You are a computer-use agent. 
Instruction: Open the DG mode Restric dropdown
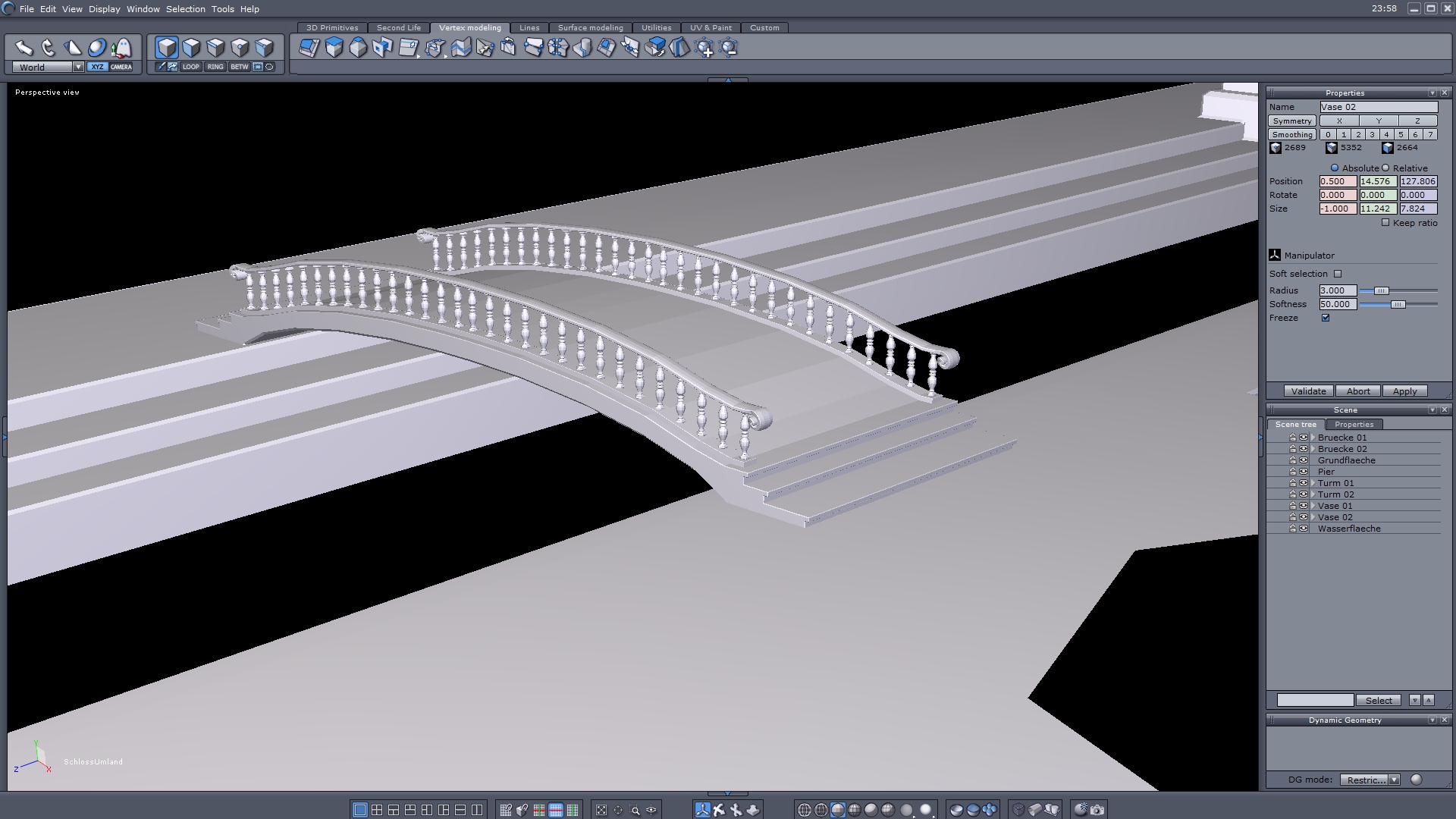1394,780
